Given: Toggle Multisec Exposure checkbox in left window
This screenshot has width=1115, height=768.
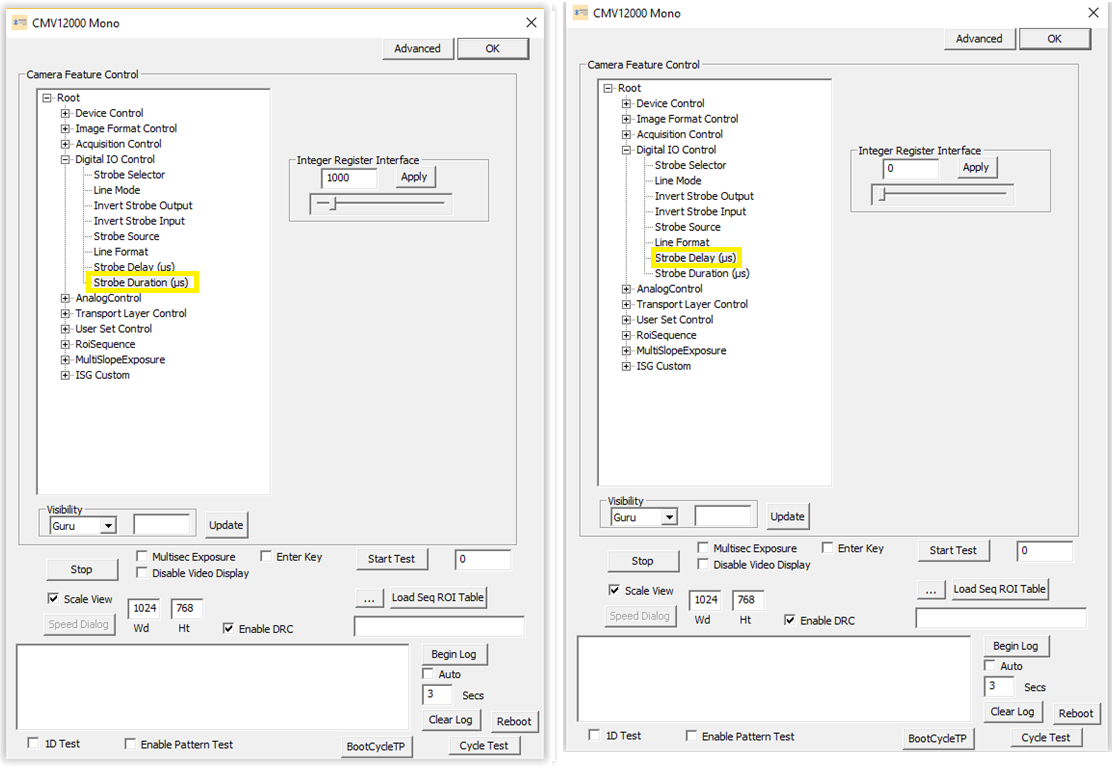Looking at the screenshot, I should coord(142,556).
